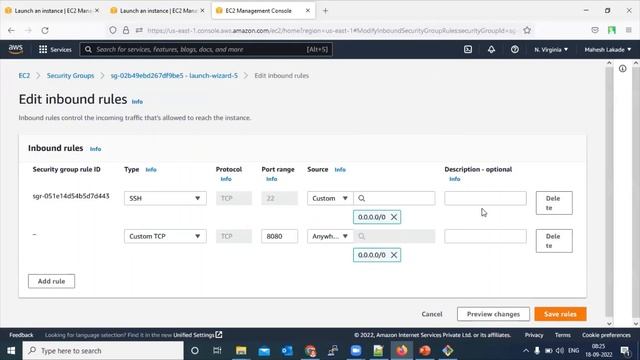Open the Anywhere source dropdown

tap(330, 236)
